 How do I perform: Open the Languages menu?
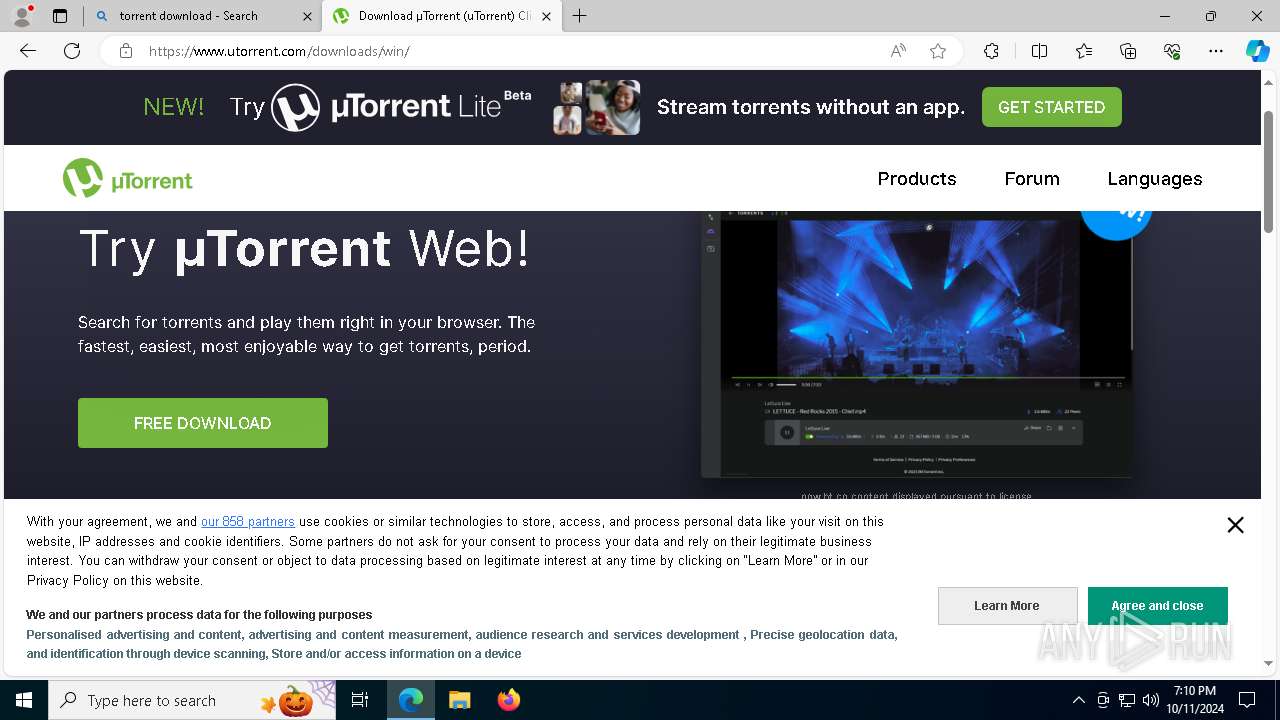pyautogui.click(x=1155, y=179)
